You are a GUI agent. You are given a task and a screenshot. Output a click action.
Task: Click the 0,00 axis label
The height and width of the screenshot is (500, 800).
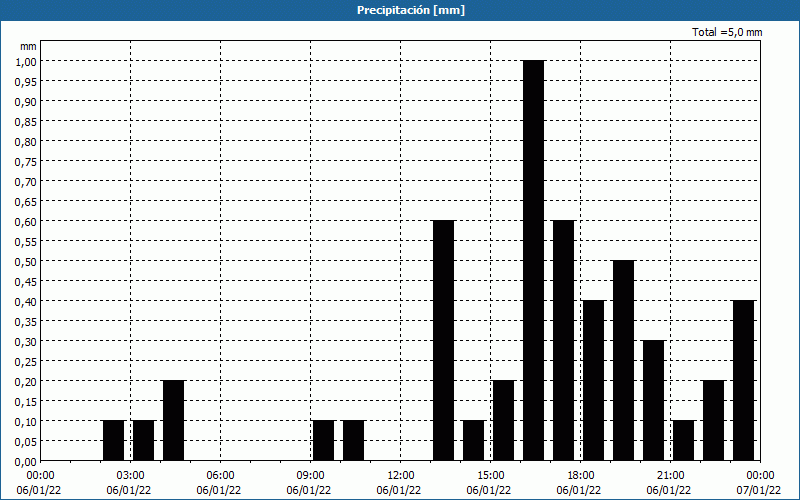(x=26, y=461)
